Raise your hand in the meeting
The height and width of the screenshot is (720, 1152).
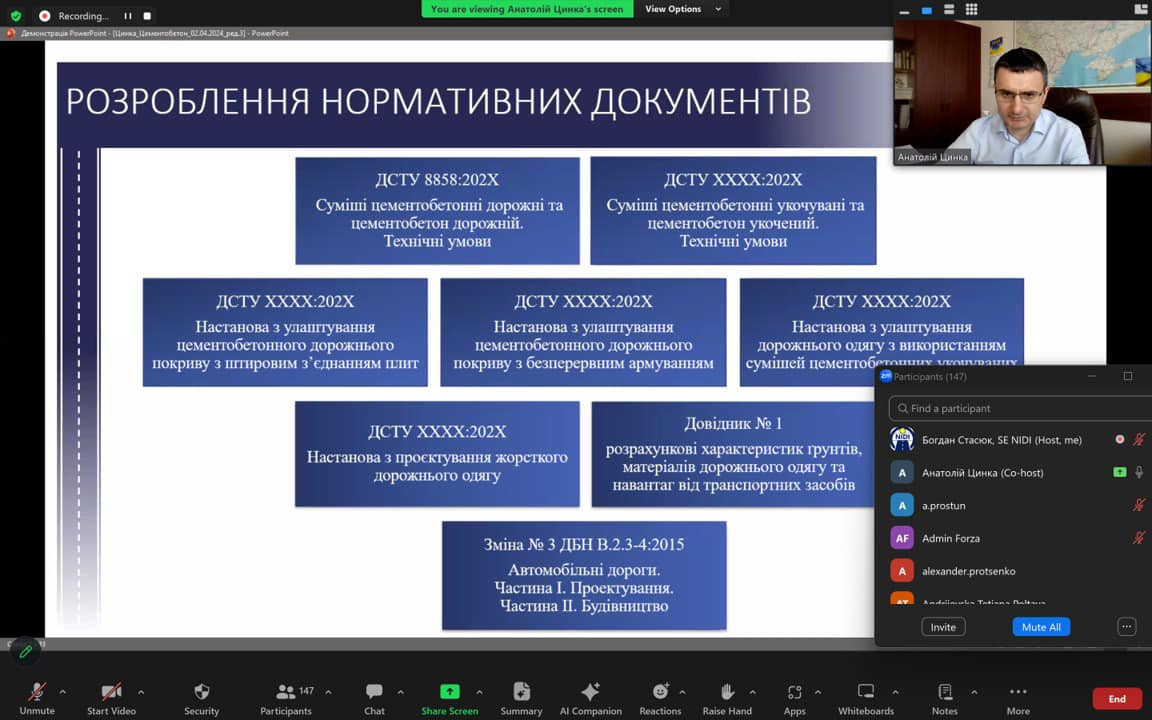pyautogui.click(x=727, y=697)
